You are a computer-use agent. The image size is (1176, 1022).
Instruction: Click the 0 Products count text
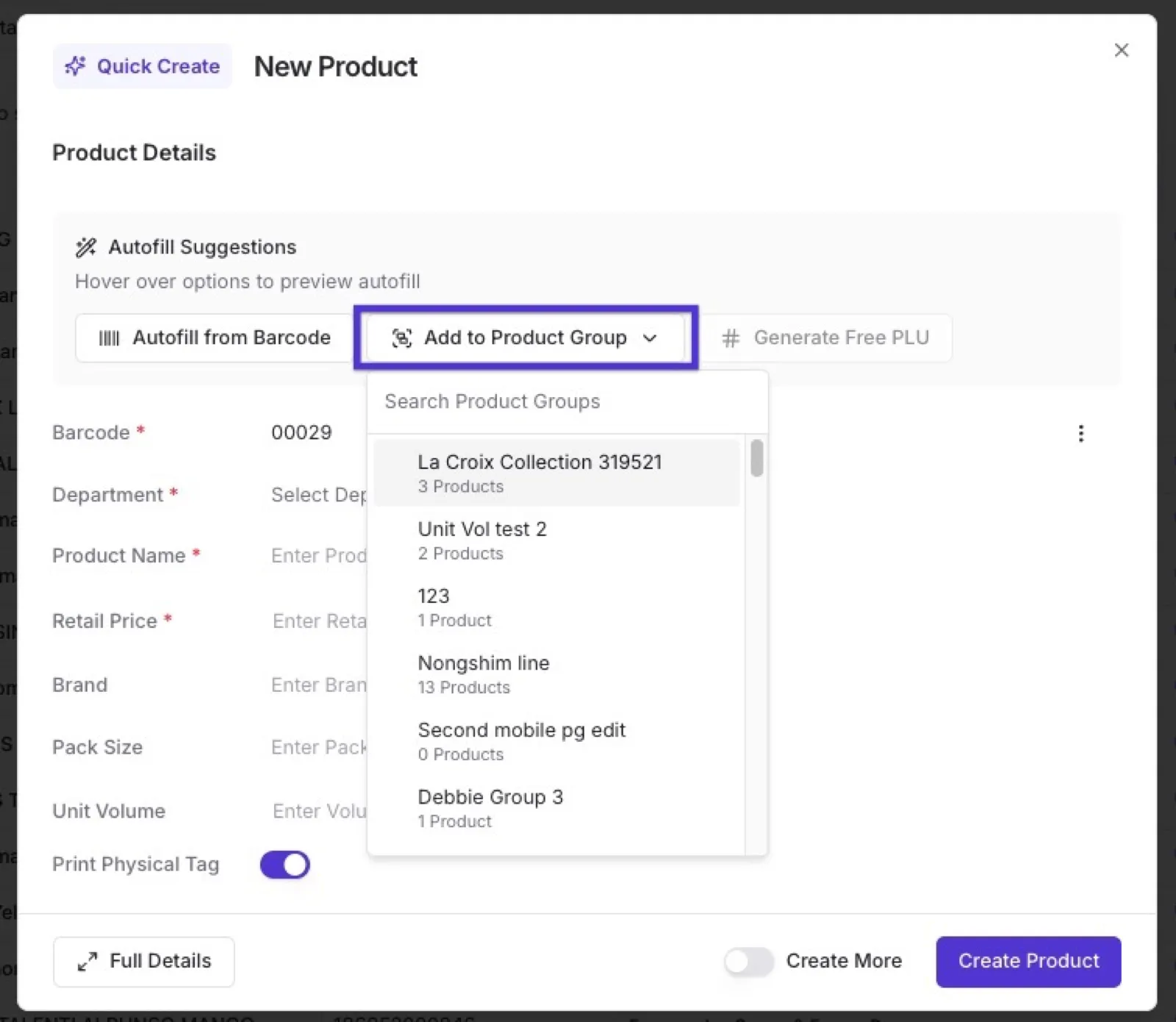[461, 754]
